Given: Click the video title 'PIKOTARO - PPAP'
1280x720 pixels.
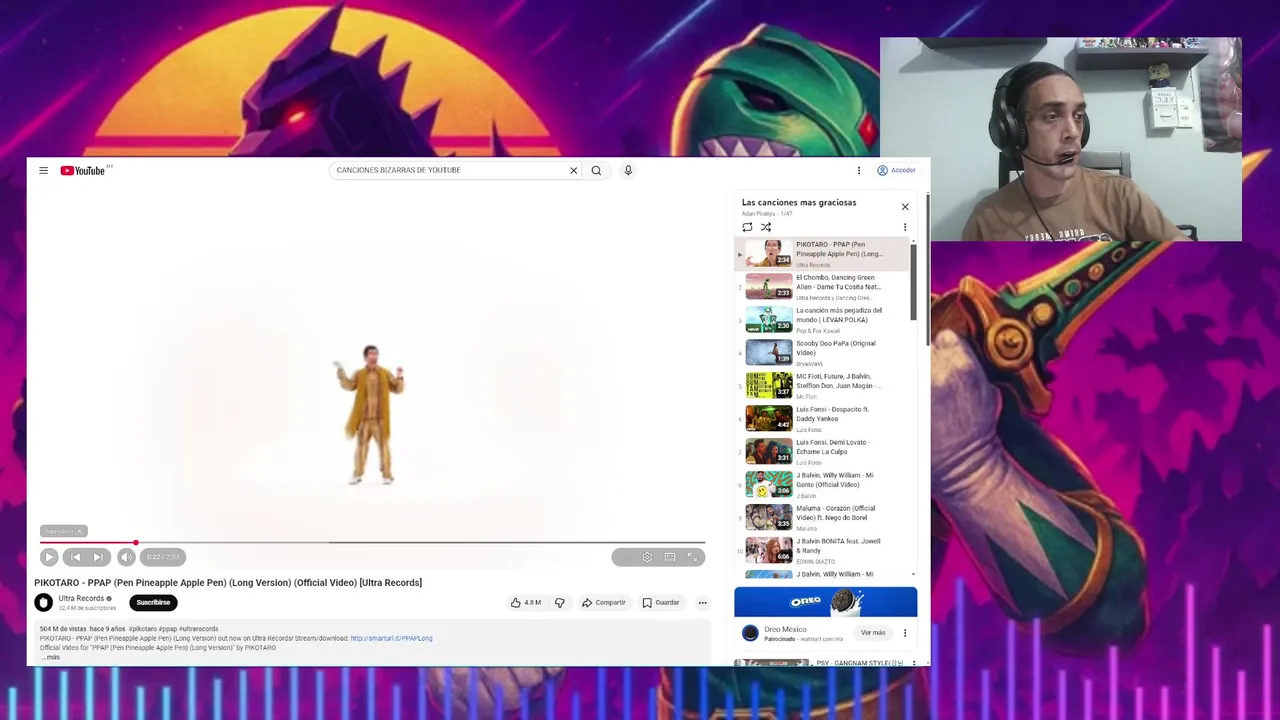Looking at the screenshot, I should (x=228, y=583).
